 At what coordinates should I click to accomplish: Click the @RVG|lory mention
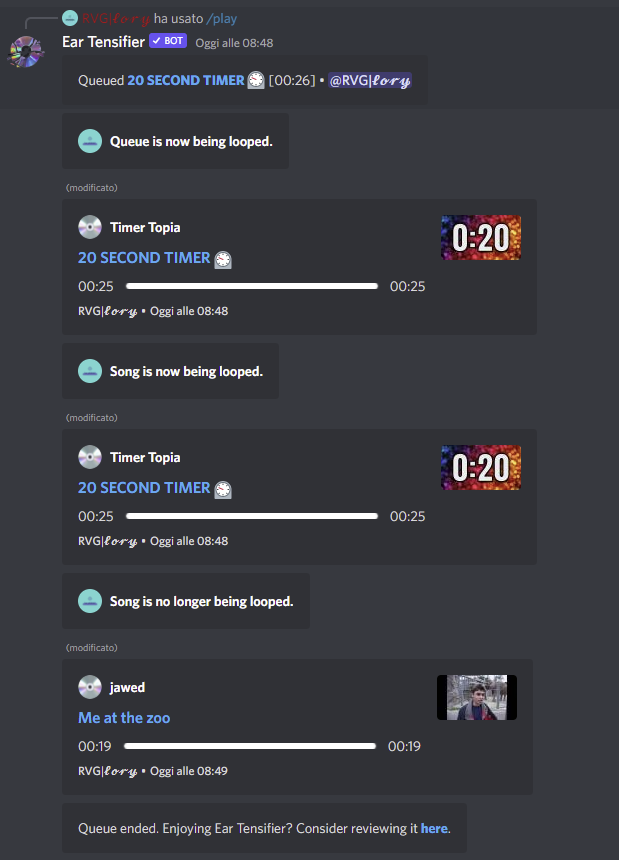[x=370, y=81]
